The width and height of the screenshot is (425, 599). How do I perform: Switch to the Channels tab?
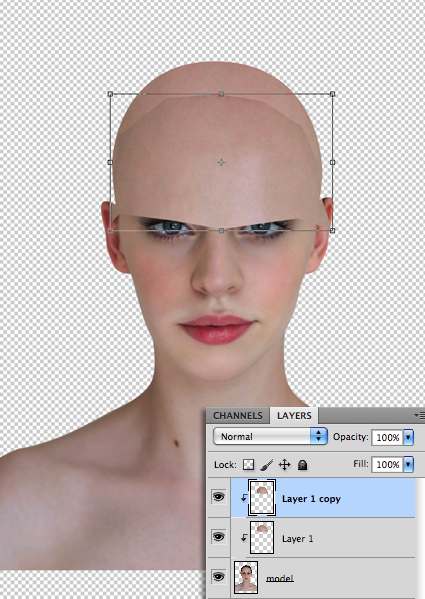[x=238, y=416]
